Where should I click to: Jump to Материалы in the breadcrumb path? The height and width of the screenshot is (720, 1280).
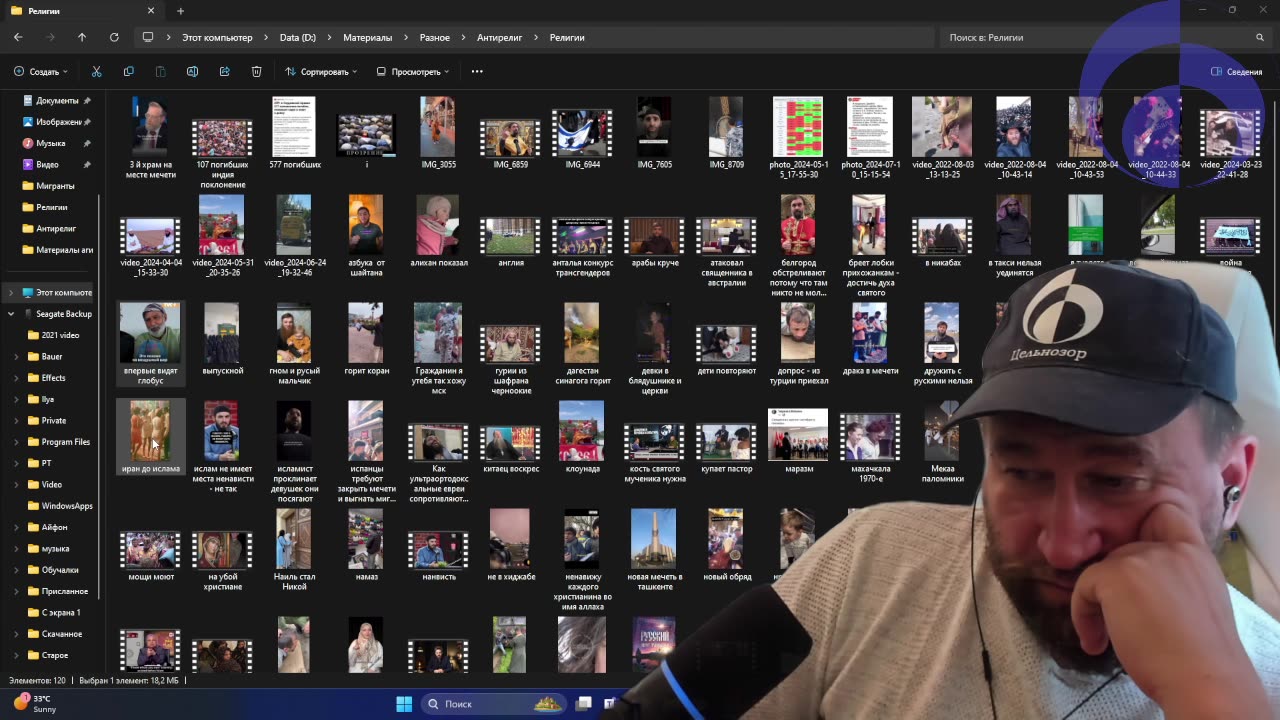coord(367,37)
